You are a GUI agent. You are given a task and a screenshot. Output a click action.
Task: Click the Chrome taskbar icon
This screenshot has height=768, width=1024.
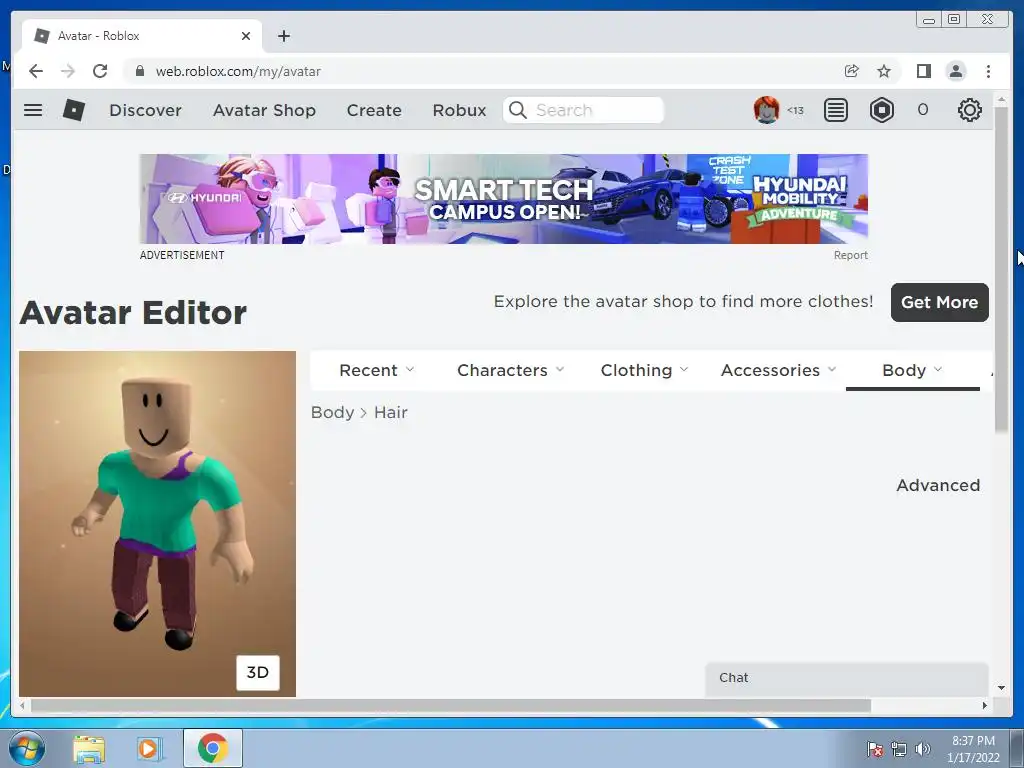click(x=212, y=748)
